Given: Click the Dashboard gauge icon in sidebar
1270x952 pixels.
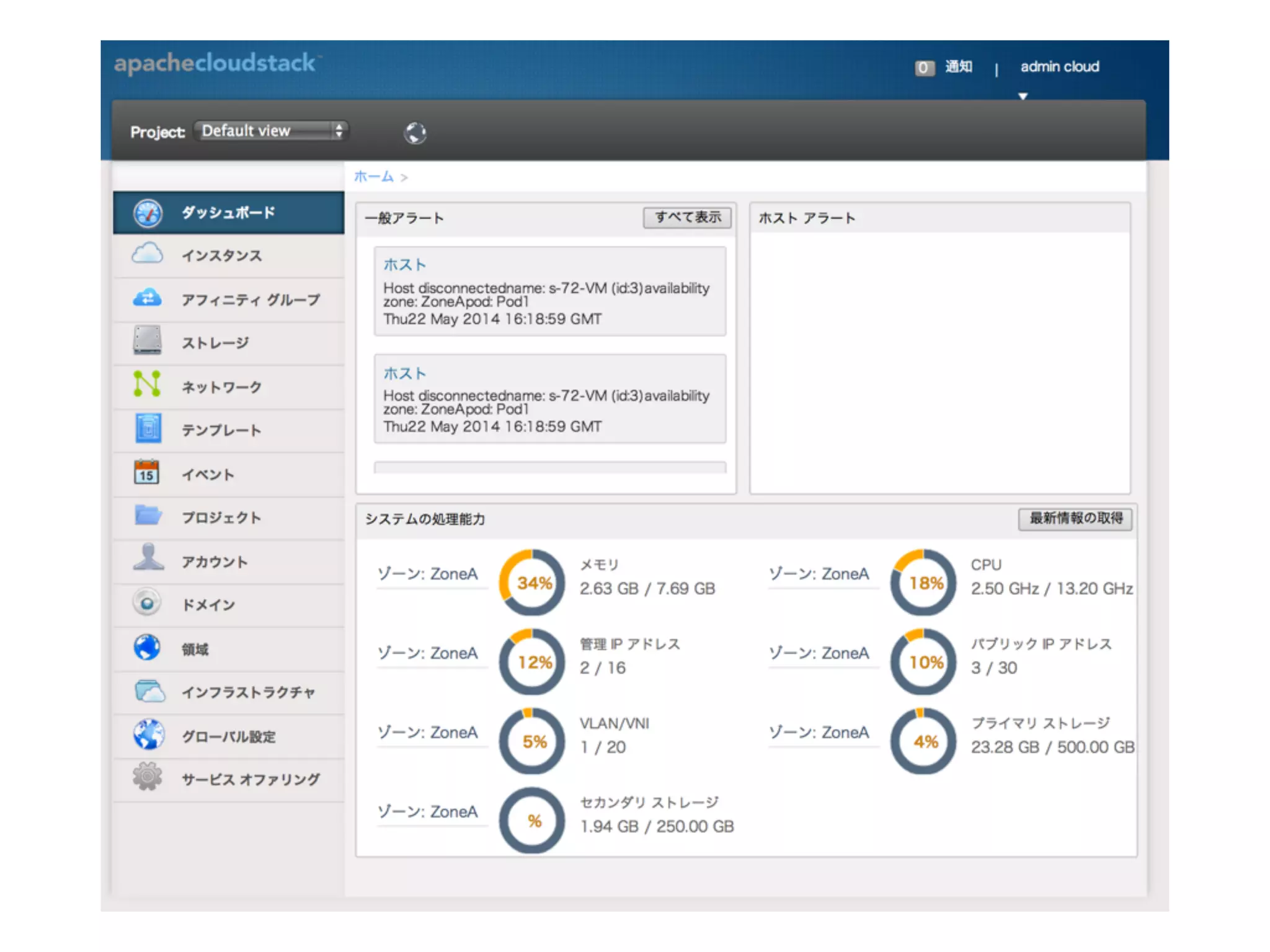Looking at the screenshot, I should pyautogui.click(x=148, y=213).
